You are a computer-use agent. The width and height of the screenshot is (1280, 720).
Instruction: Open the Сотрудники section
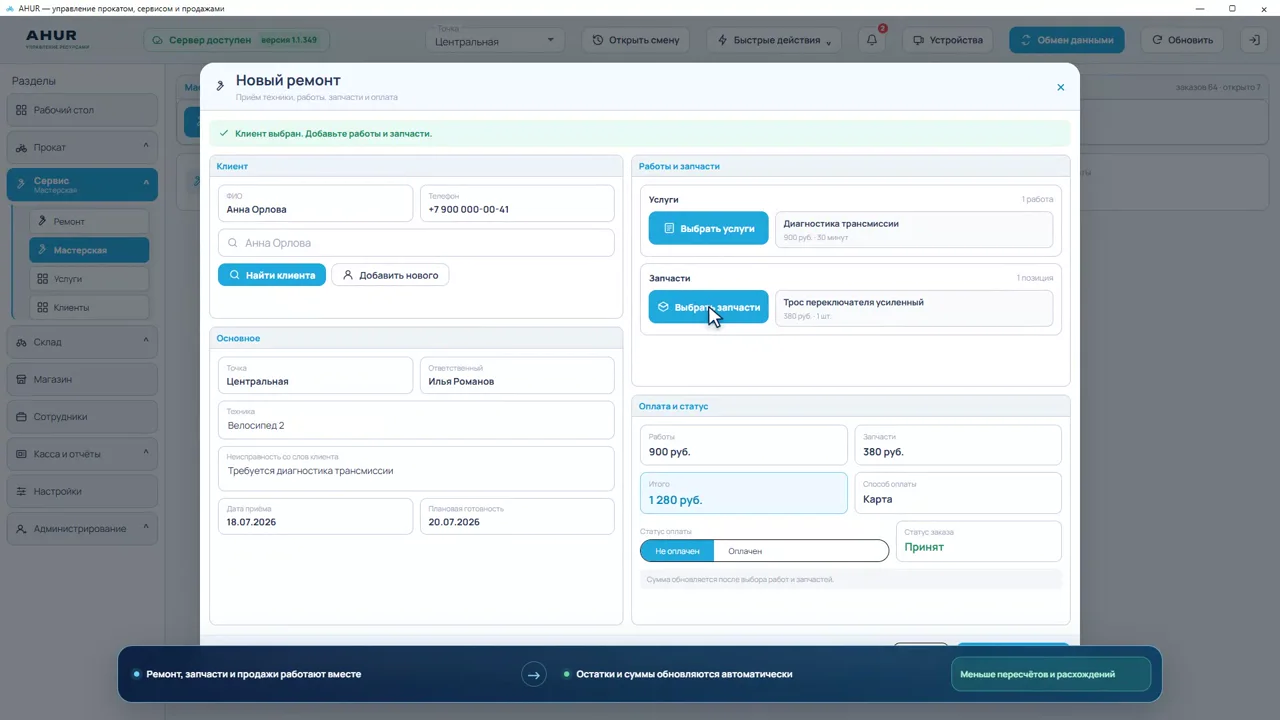point(83,416)
